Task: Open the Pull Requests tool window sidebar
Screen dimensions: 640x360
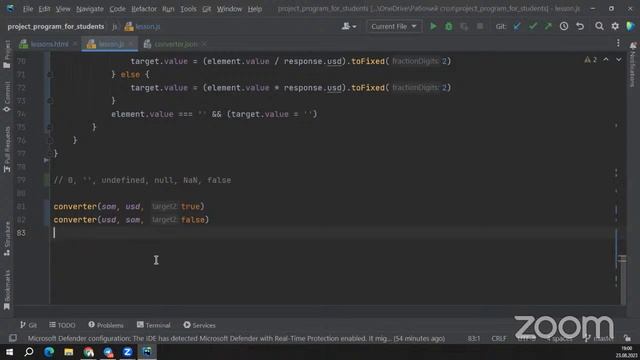Action: 7,149
